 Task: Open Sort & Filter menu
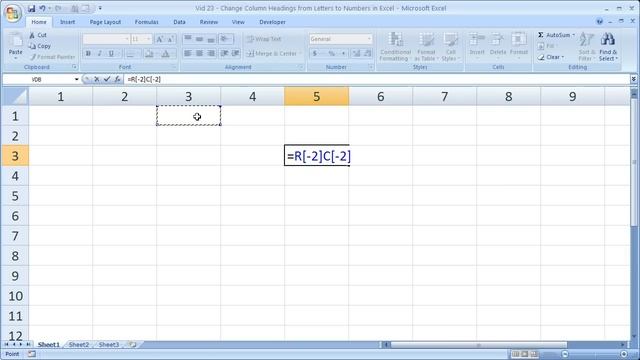587,47
